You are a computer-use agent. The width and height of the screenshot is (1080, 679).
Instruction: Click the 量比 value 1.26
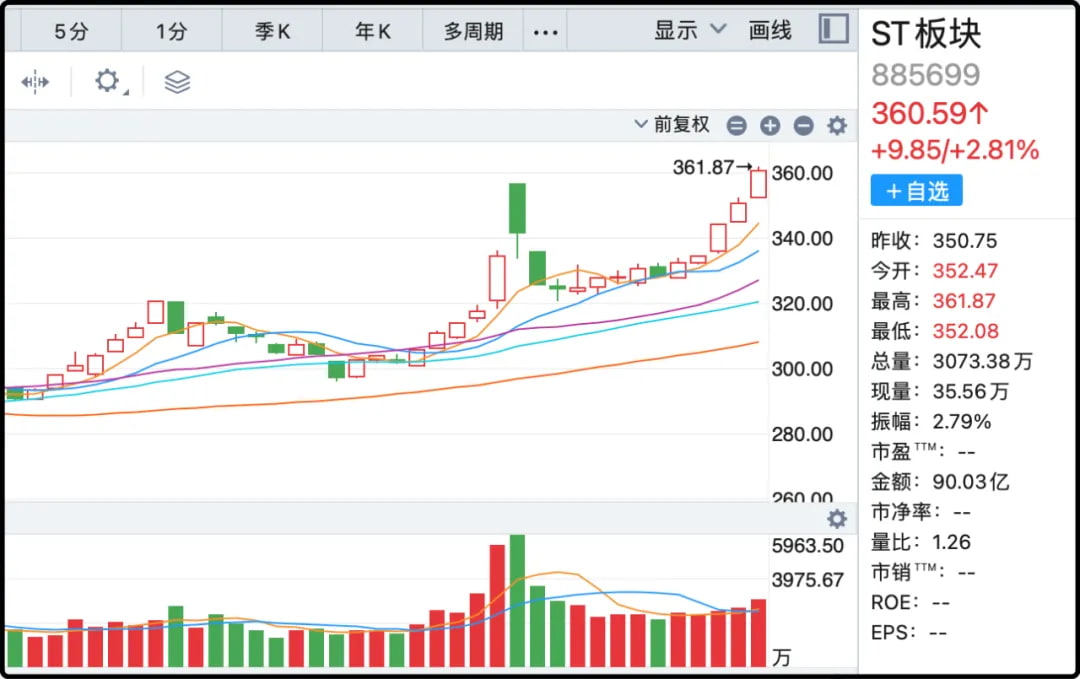coord(951,542)
